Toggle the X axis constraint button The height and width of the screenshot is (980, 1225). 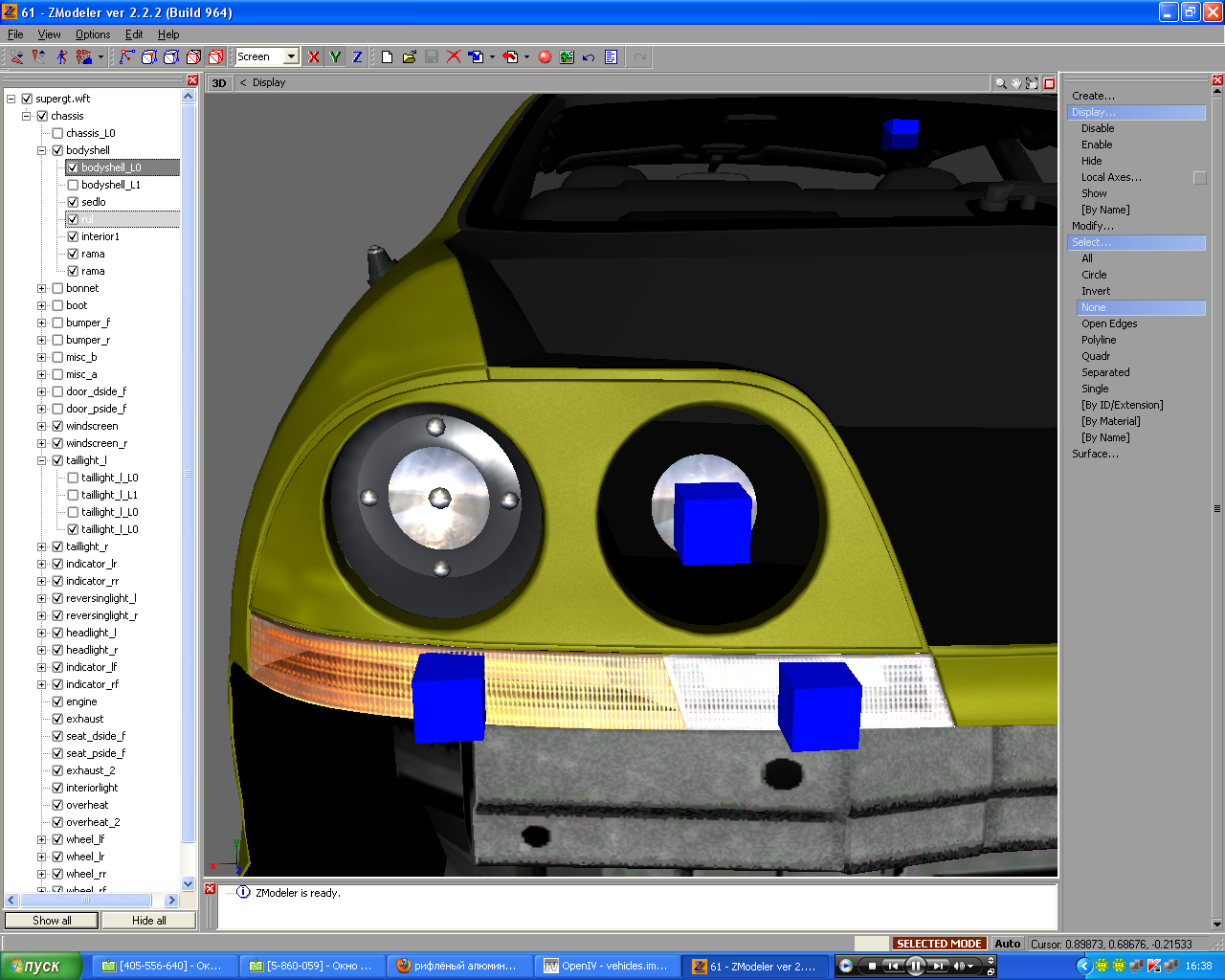coord(313,57)
